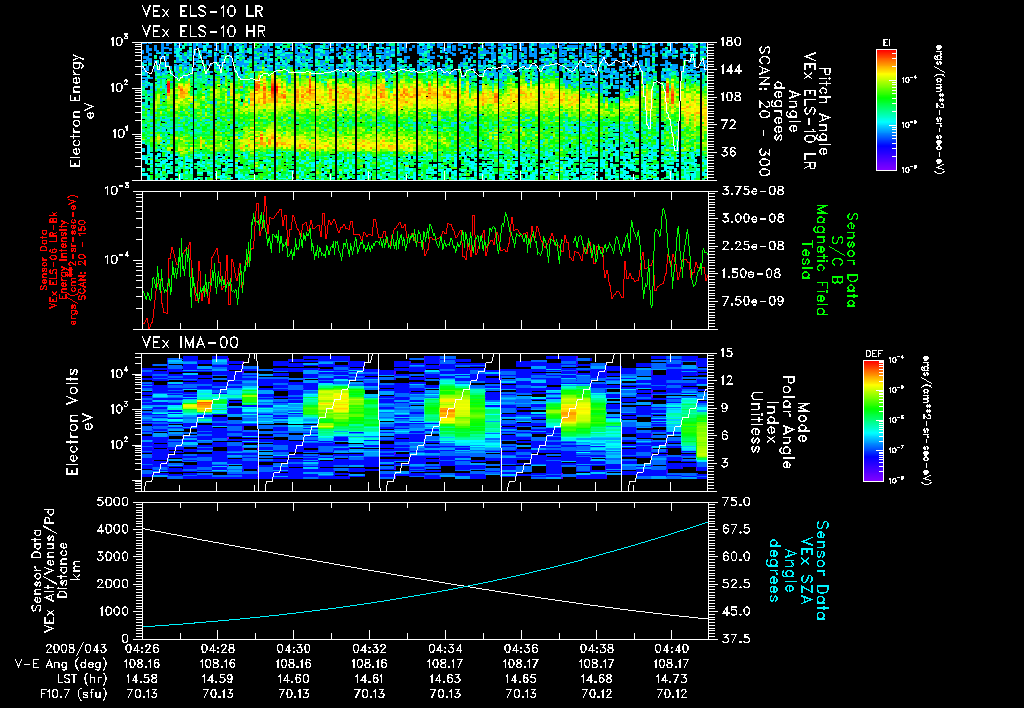Click the 04:28 time tick label
The width and height of the screenshot is (1024, 708).
[x=217, y=649]
